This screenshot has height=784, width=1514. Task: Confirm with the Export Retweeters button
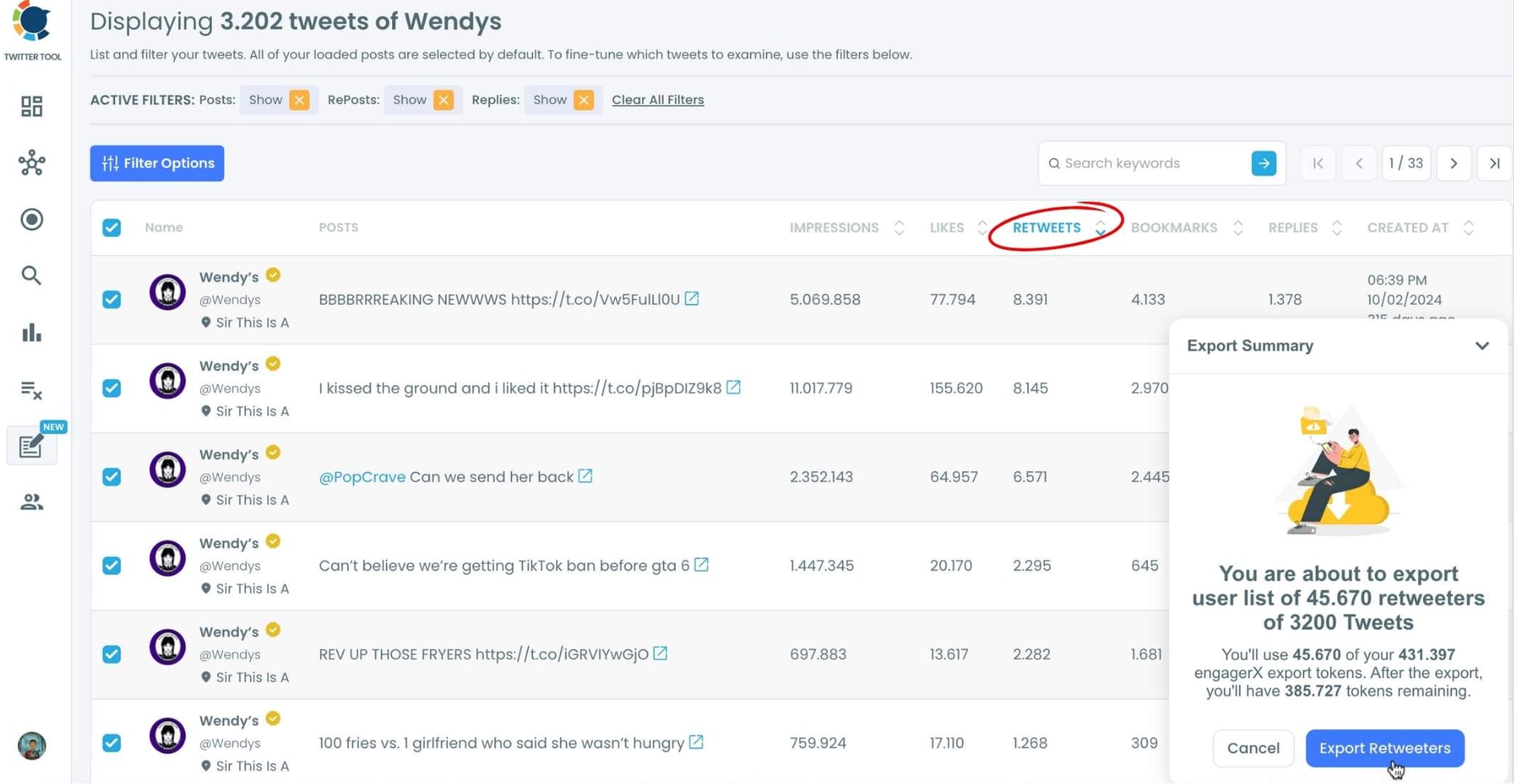[1385, 748]
